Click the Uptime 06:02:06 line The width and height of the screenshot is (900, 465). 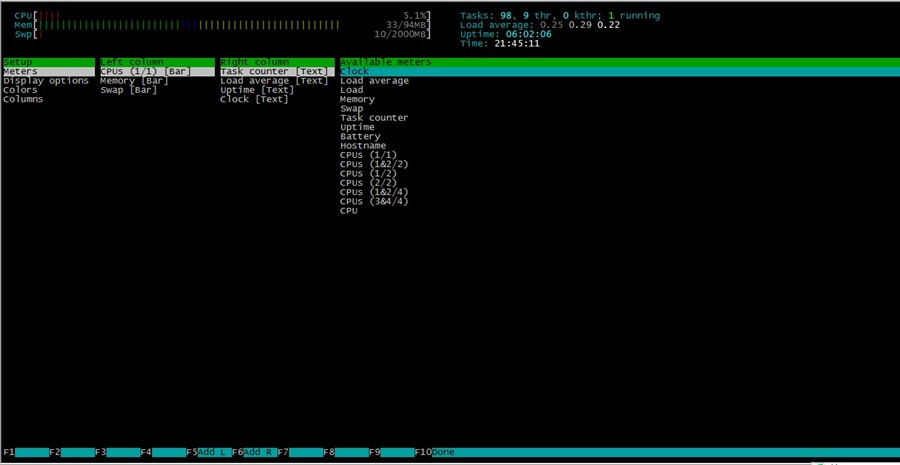click(506, 34)
